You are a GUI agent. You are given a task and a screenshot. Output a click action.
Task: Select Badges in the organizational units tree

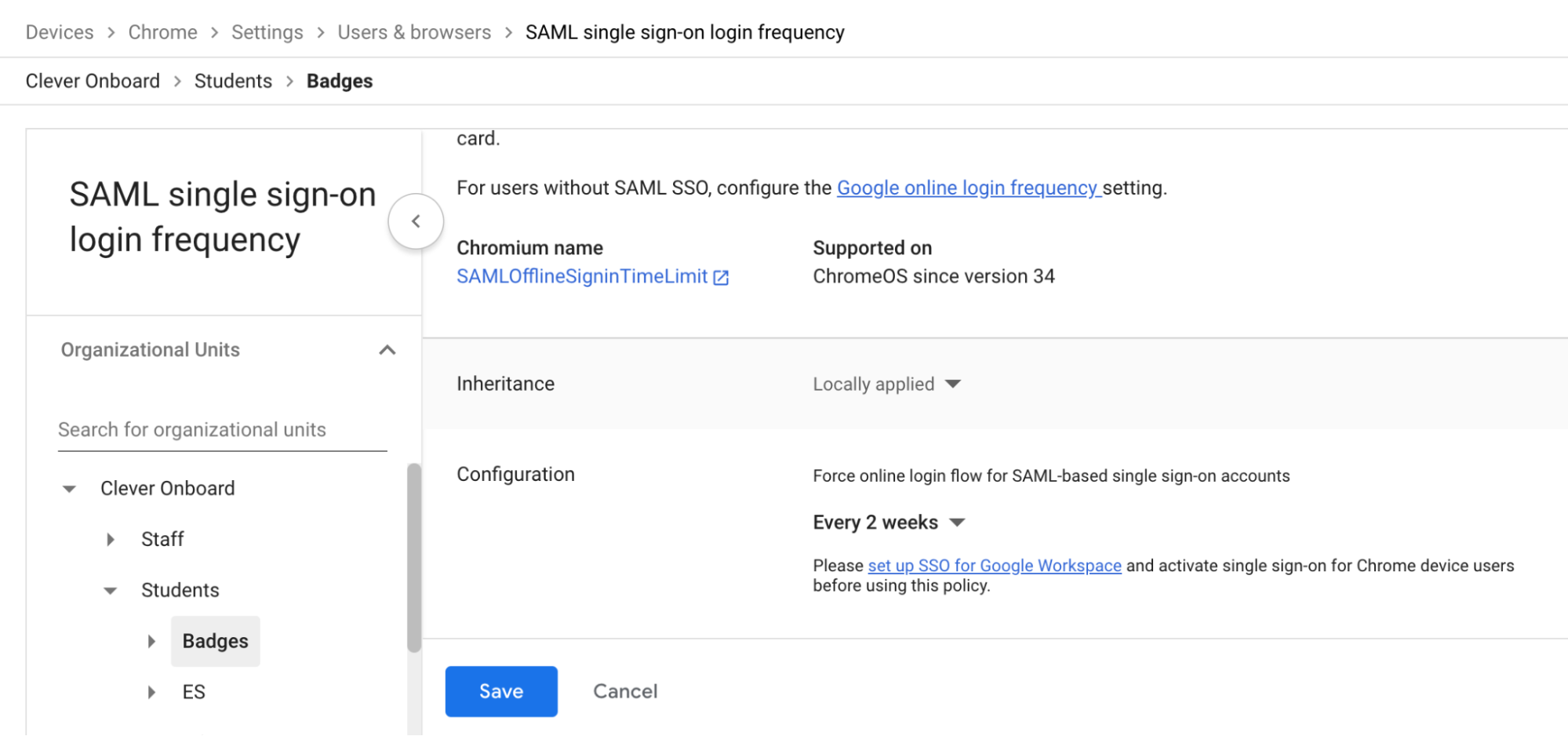(215, 641)
